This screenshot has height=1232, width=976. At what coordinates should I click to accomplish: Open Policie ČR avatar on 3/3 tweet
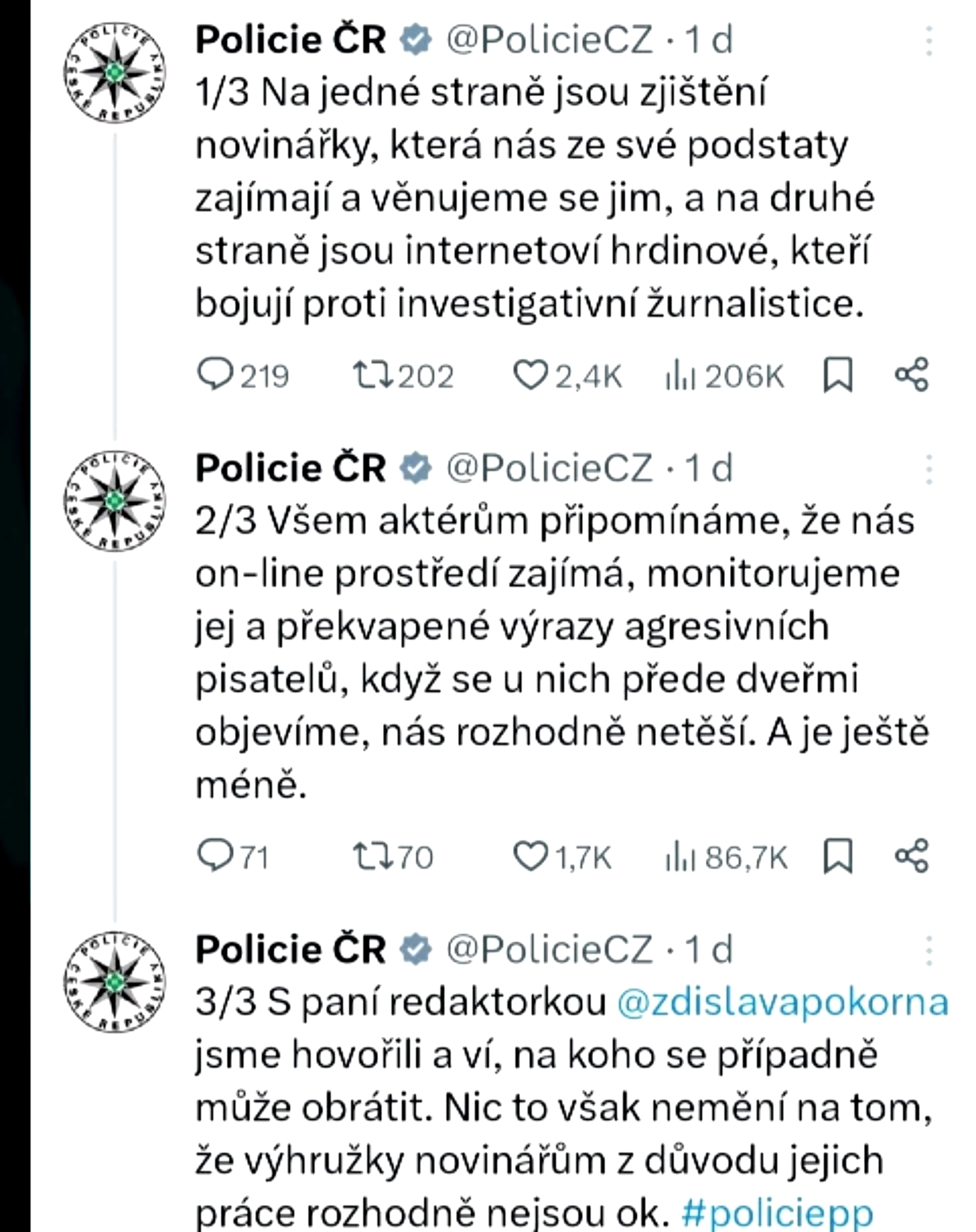coord(115,982)
